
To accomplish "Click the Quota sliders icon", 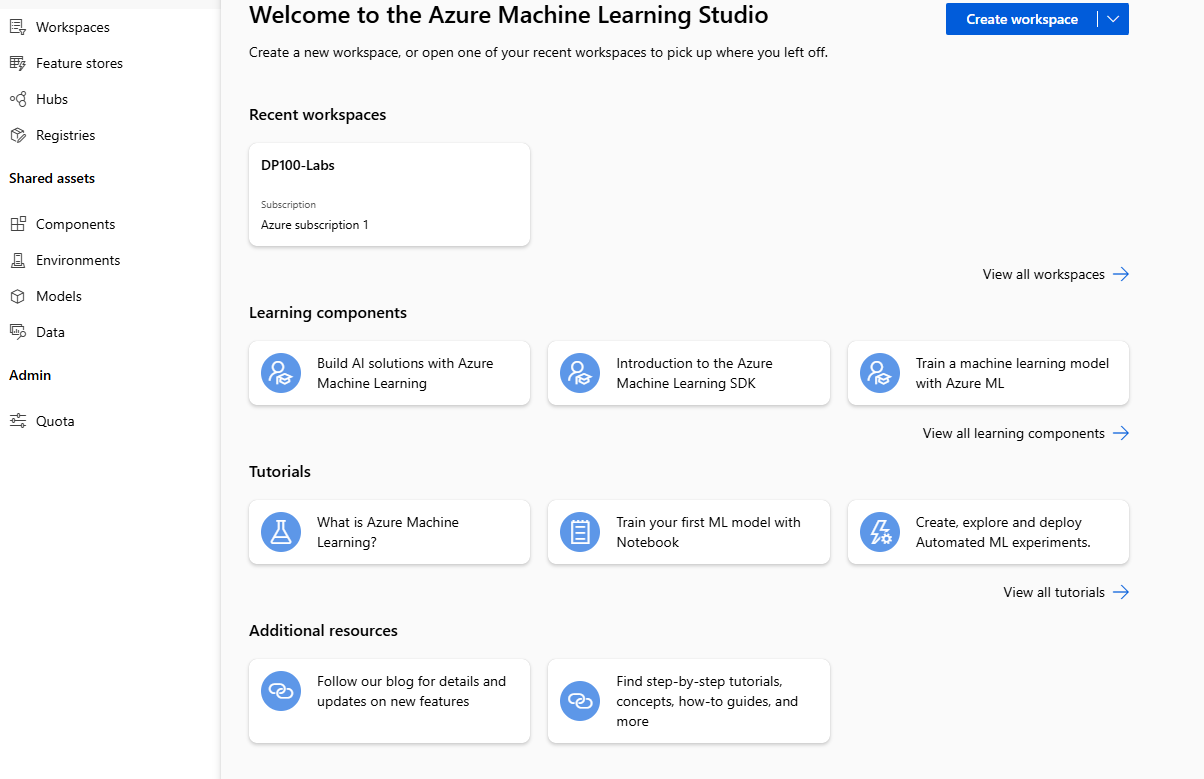I will 17,421.
